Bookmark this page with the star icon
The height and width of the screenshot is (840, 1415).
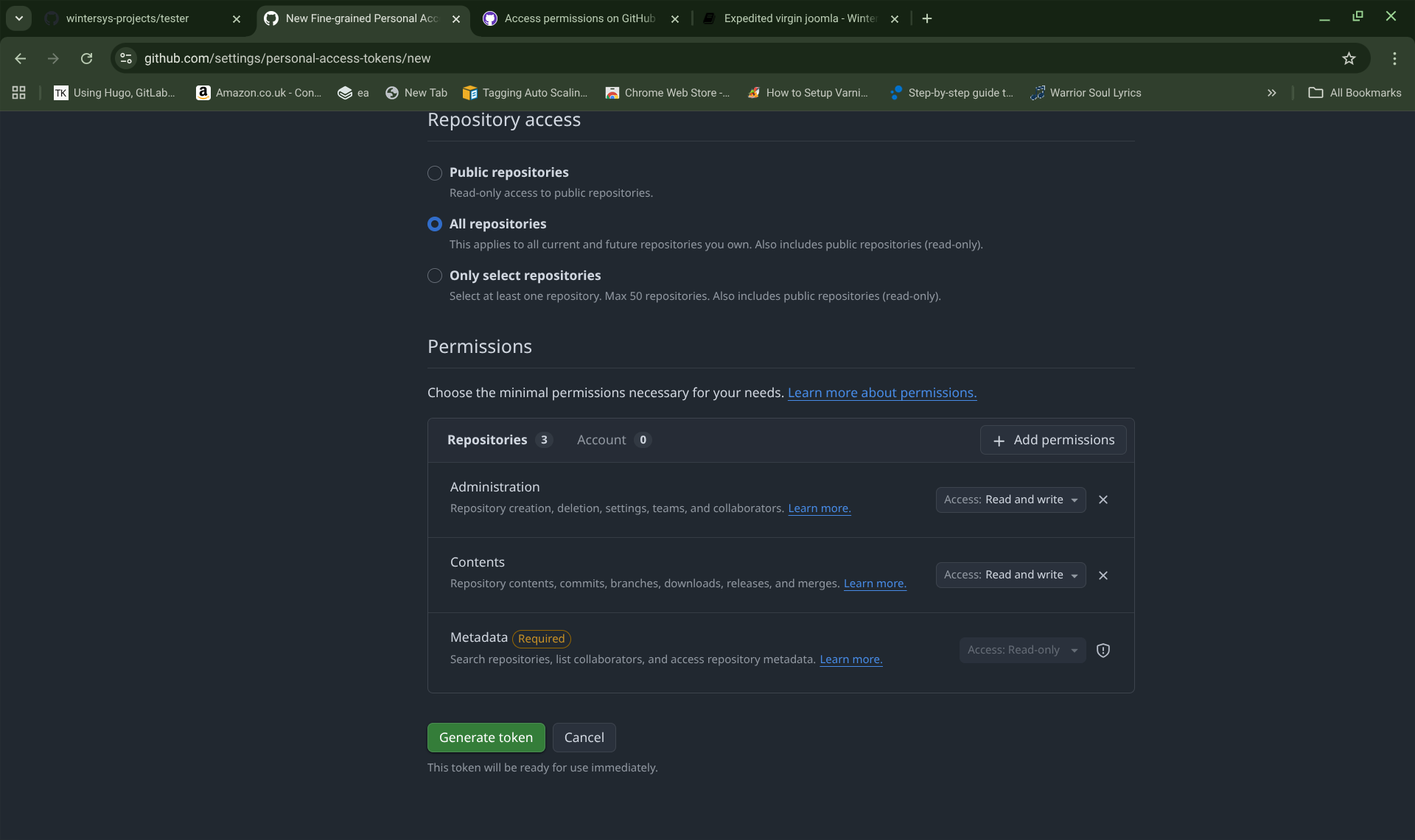(x=1349, y=58)
